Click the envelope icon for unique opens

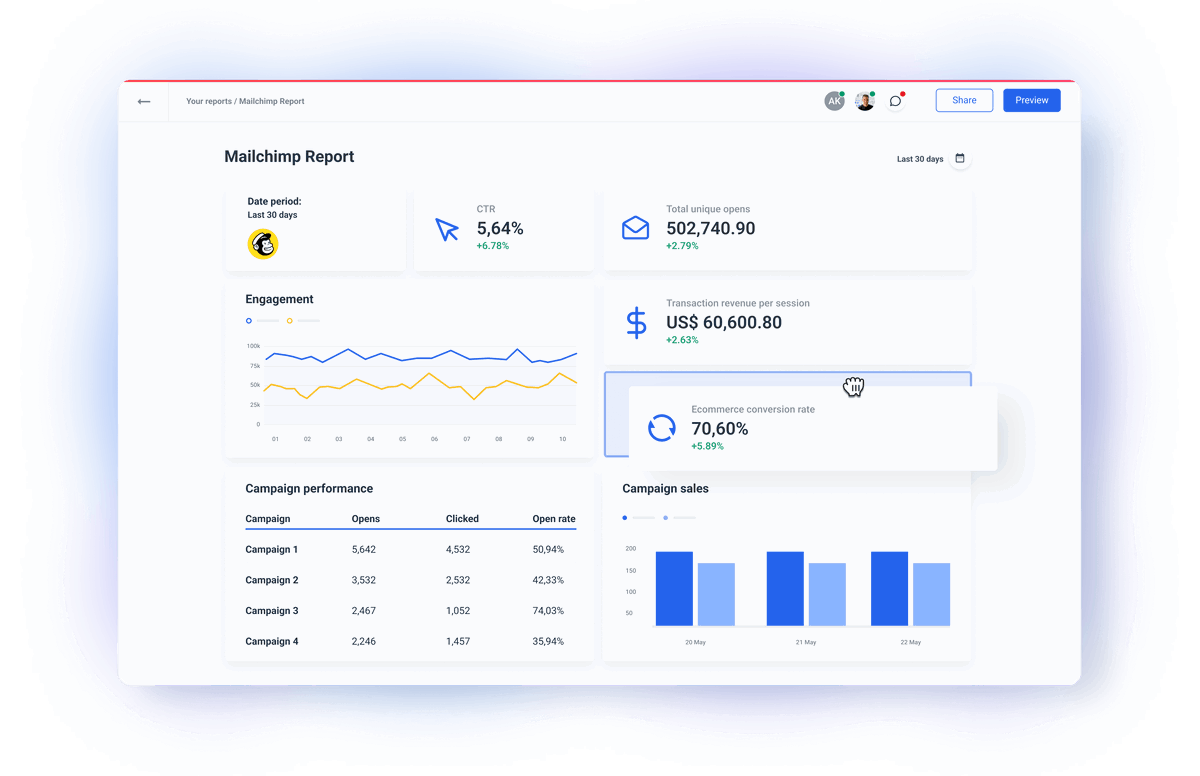pyautogui.click(x=636, y=228)
